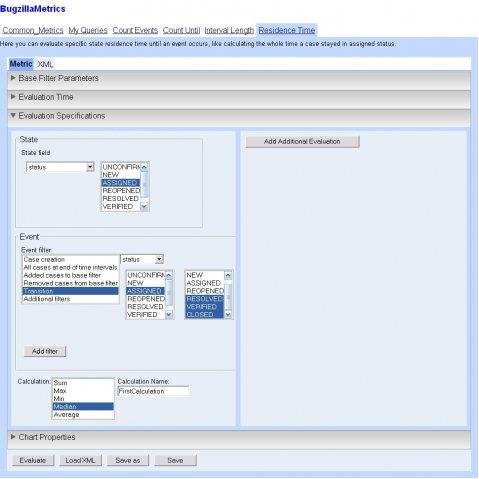Click the Add Additional Evaluation button
The width and height of the screenshot is (479, 479).
pos(302,141)
